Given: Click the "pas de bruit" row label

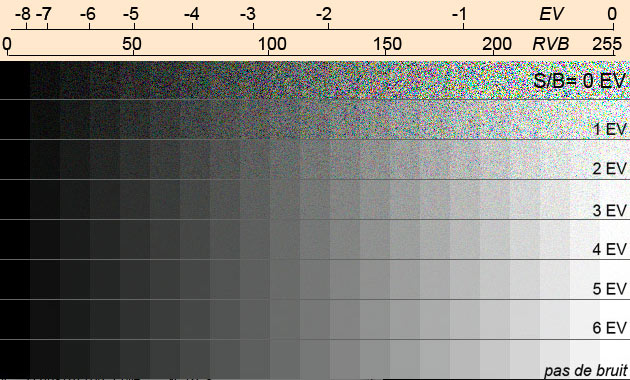Looking at the screenshot, I should coord(585,370).
